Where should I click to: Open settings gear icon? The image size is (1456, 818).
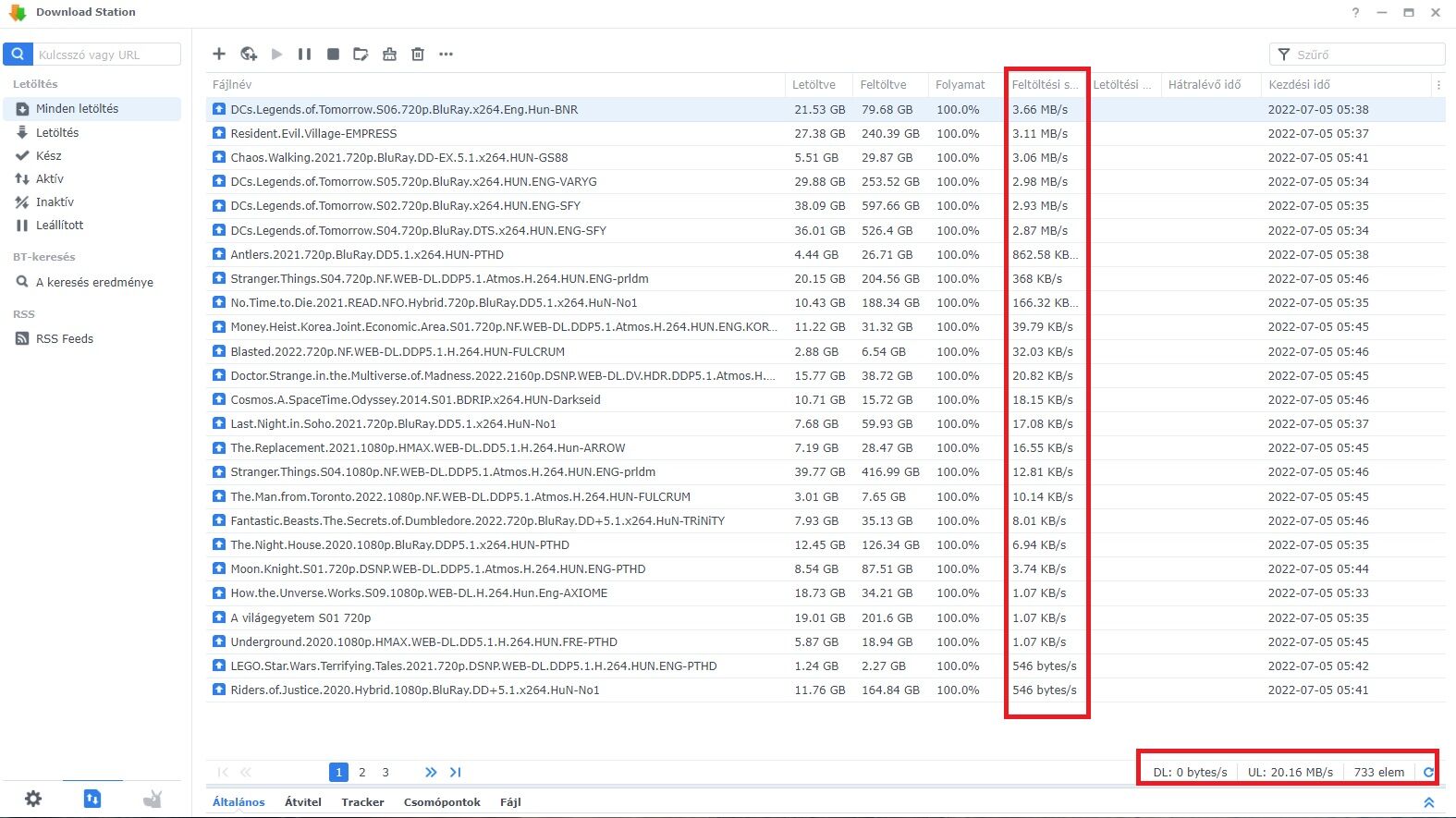tap(33, 799)
